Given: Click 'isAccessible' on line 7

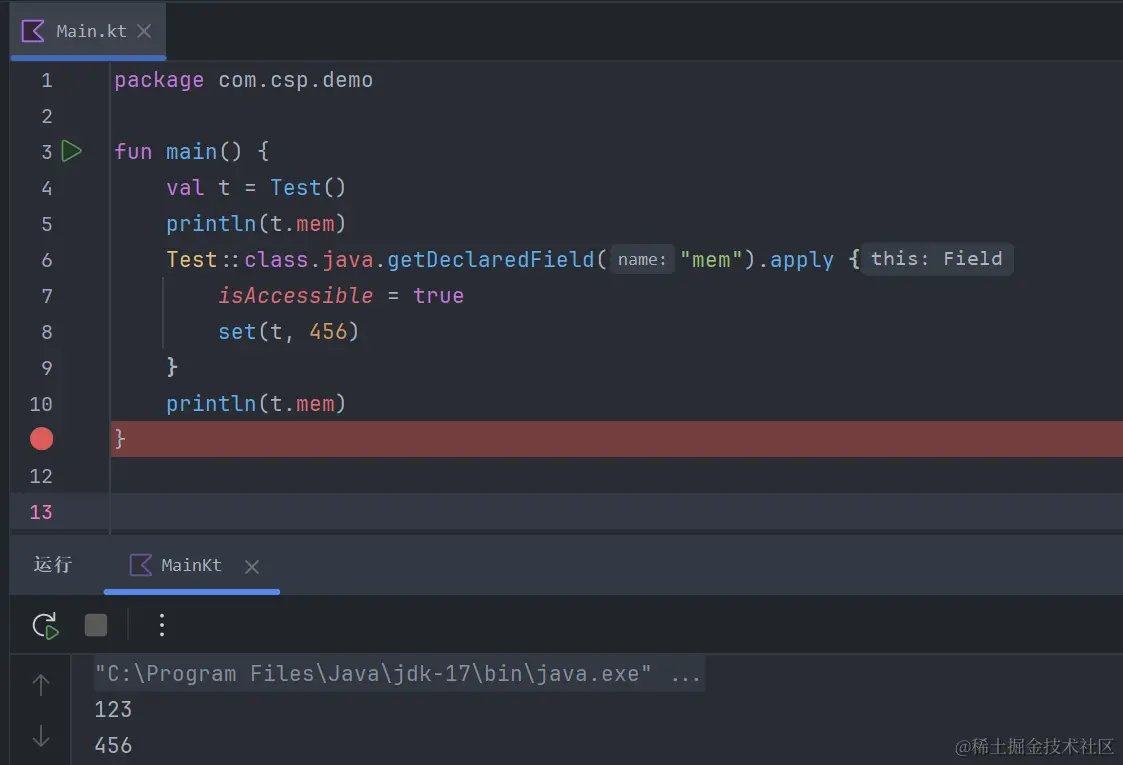Looking at the screenshot, I should click(x=295, y=295).
